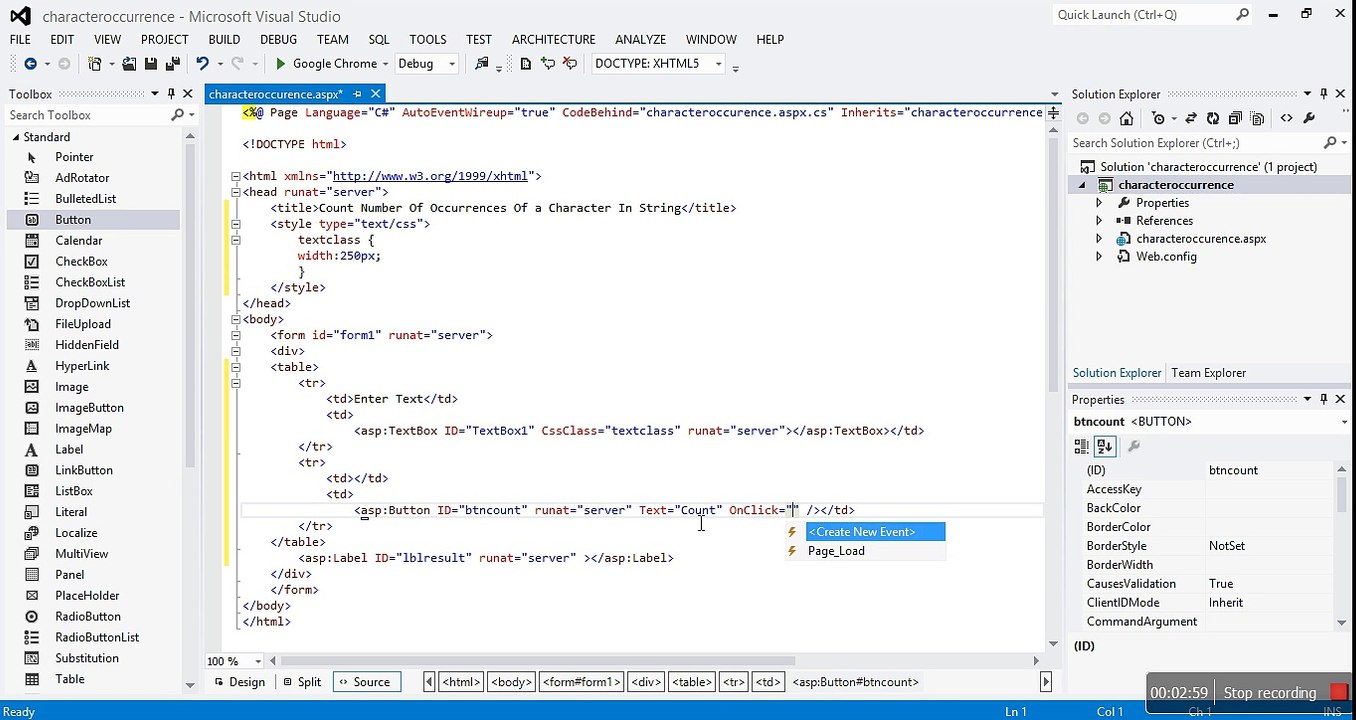
Task: Expand the Properties node in Solution Explorer
Action: [1099, 203]
